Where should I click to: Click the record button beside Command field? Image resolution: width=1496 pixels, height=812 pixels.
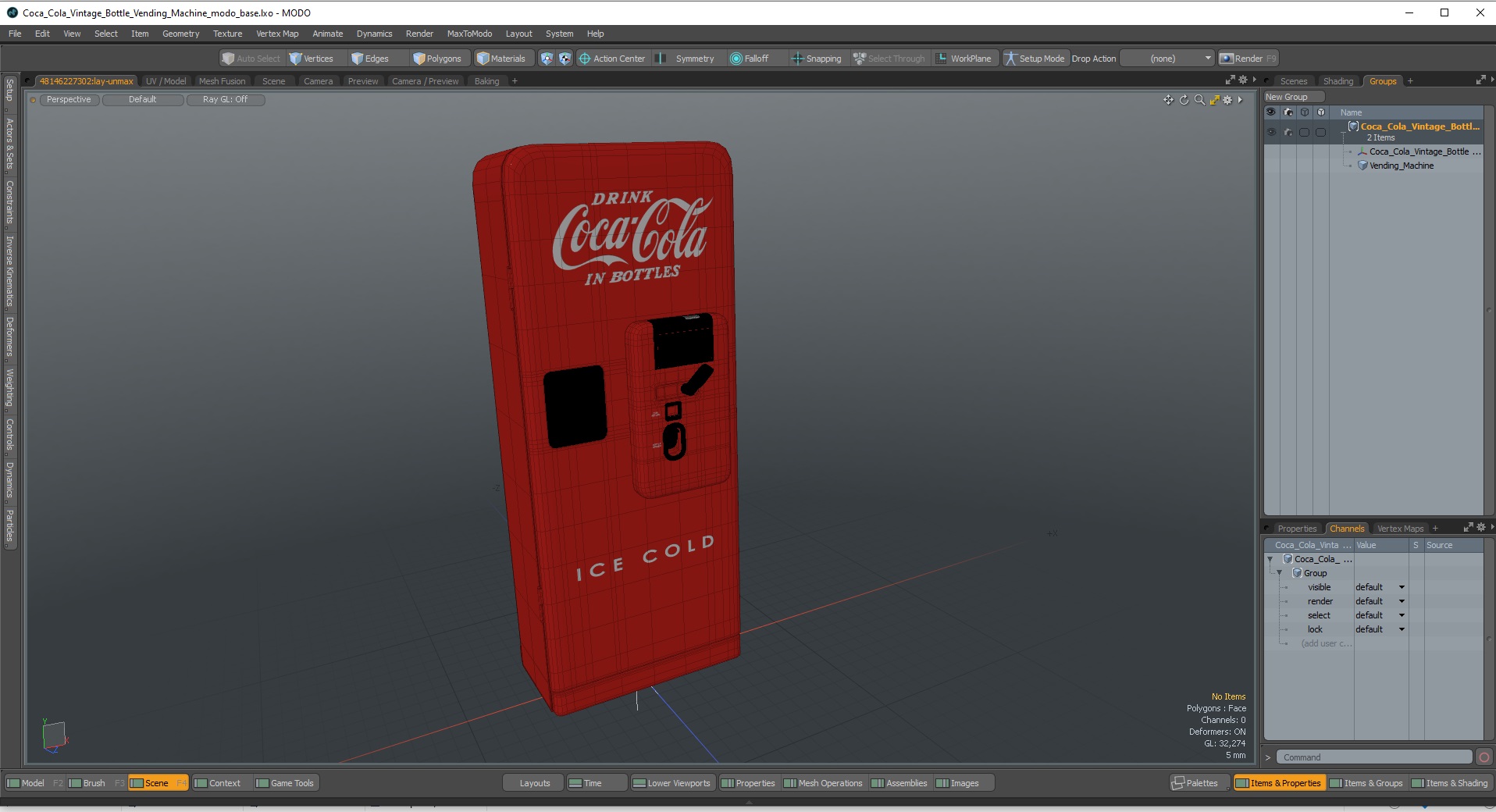(1484, 757)
